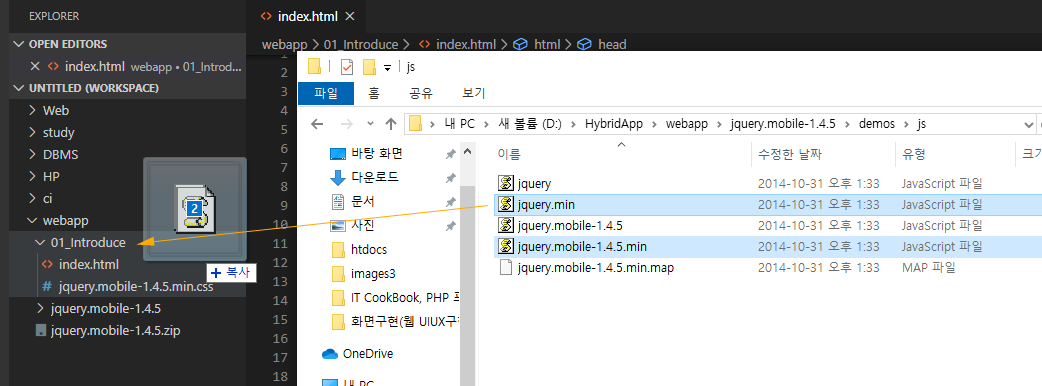Click the Back arrow in File Explorer
This screenshot has width=1042, height=386.
[x=318, y=124]
